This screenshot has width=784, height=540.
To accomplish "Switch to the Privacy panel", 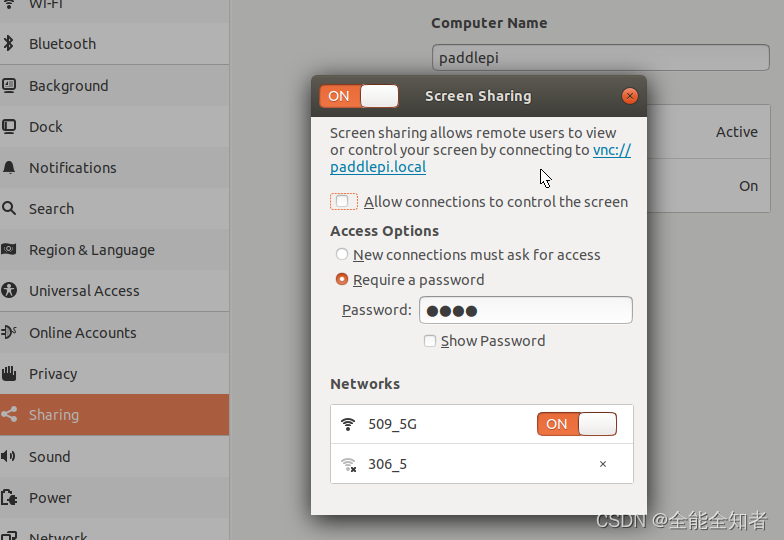I will point(114,374).
